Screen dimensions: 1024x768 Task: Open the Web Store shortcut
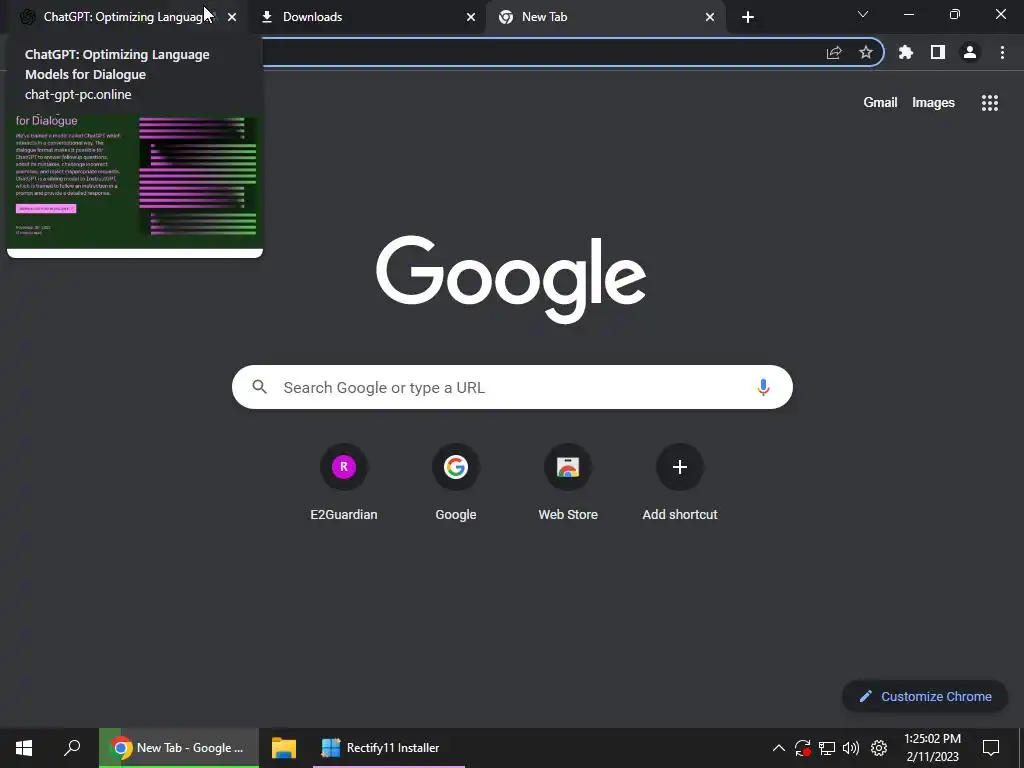pyautogui.click(x=568, y=482)
